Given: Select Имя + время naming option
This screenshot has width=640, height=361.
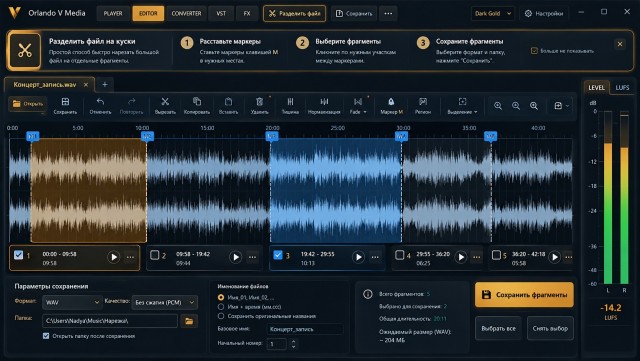Looking at the screenshot, I should click(x=221, y=307).
